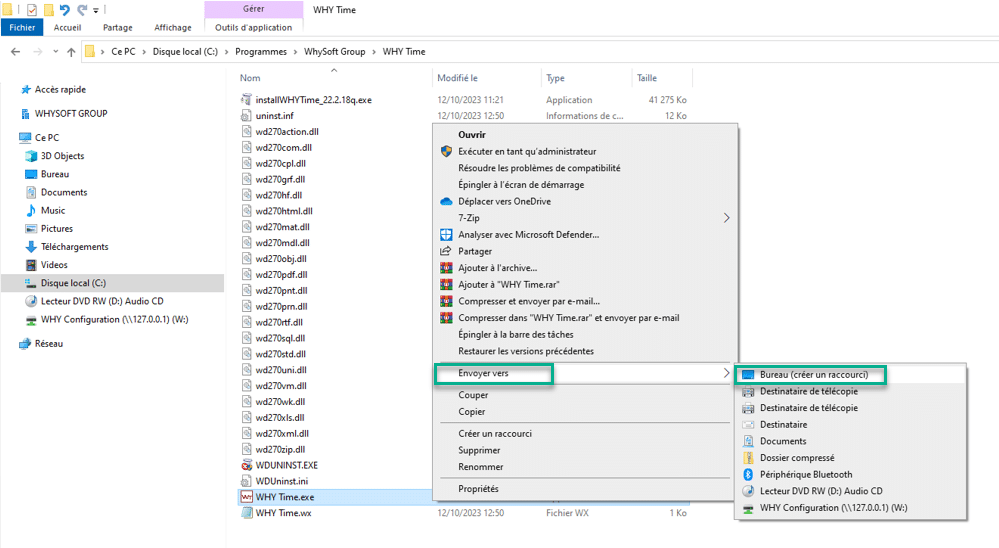Image resolution: width=999 pixels, height=548 pixels.
Task: Choose Partager in the context menu
Action: (x=475, y=251)
